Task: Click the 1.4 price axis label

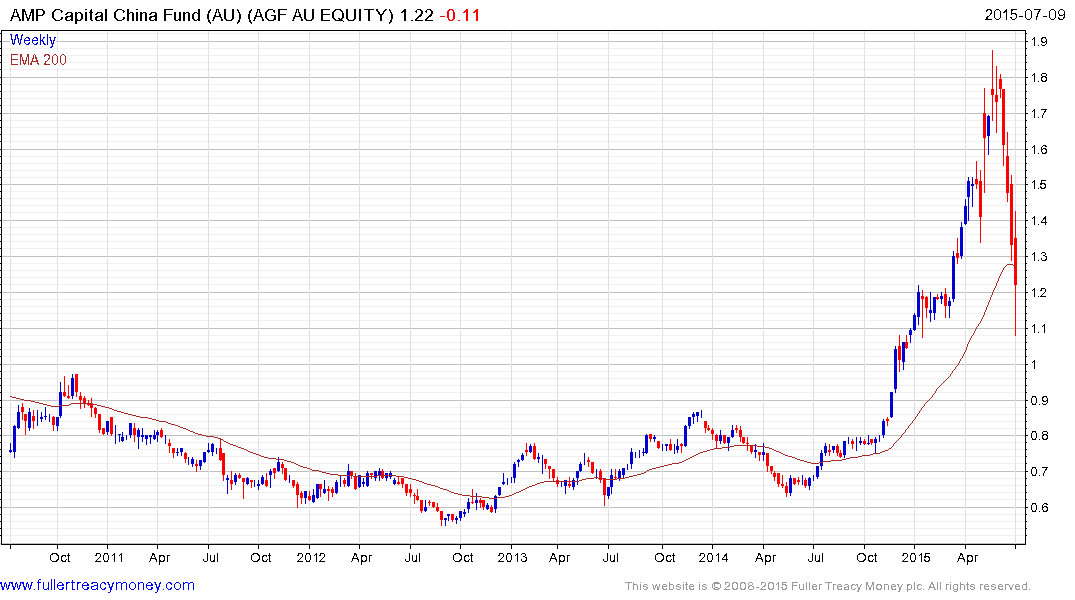Action: (1039, 221)
